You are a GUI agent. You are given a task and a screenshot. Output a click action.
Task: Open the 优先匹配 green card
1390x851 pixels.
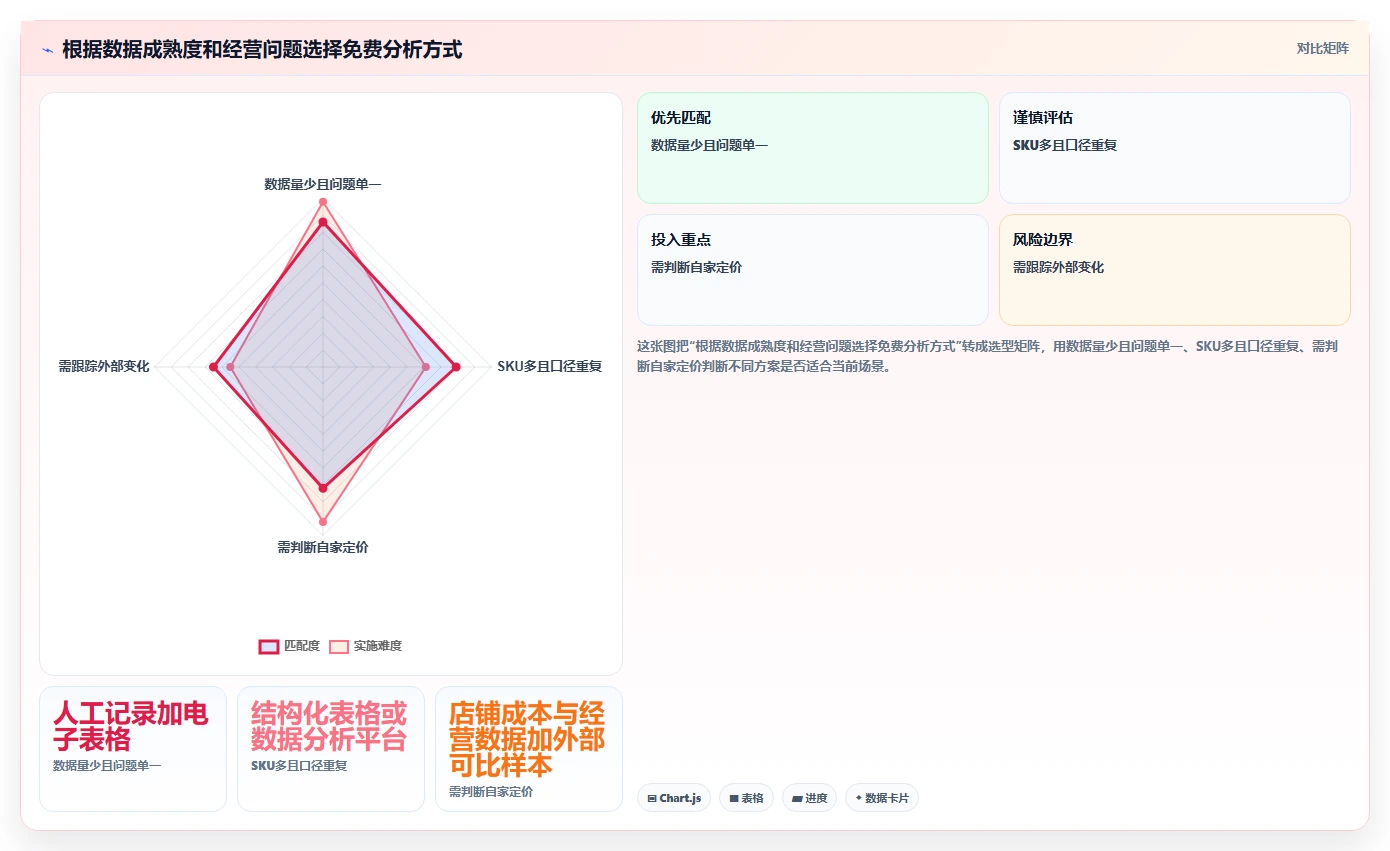click(x=813, y=148)
